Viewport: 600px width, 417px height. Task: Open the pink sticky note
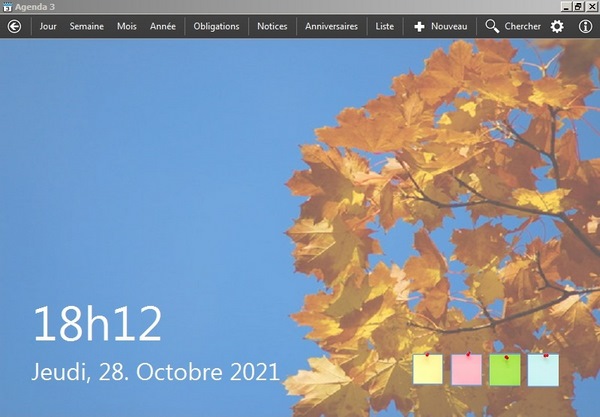pos(466,369)
